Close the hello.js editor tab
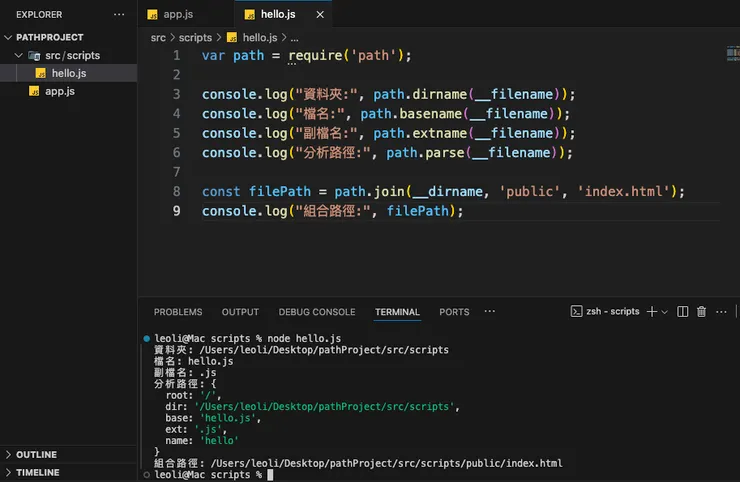The image size is (740, 482). [x=319, y=15]
